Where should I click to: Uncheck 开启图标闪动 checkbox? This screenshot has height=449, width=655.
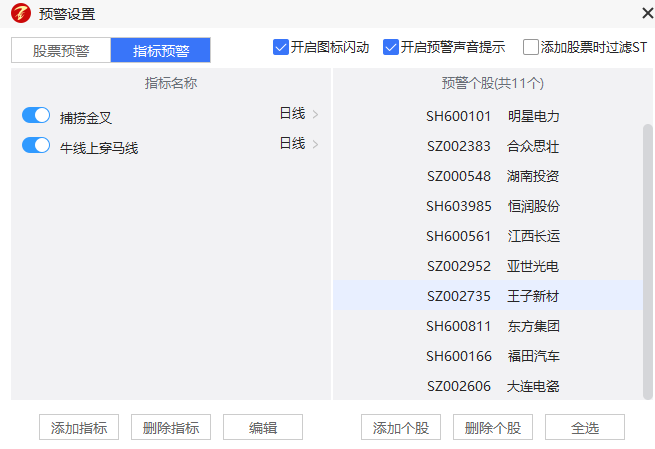[x=281, y=47]
